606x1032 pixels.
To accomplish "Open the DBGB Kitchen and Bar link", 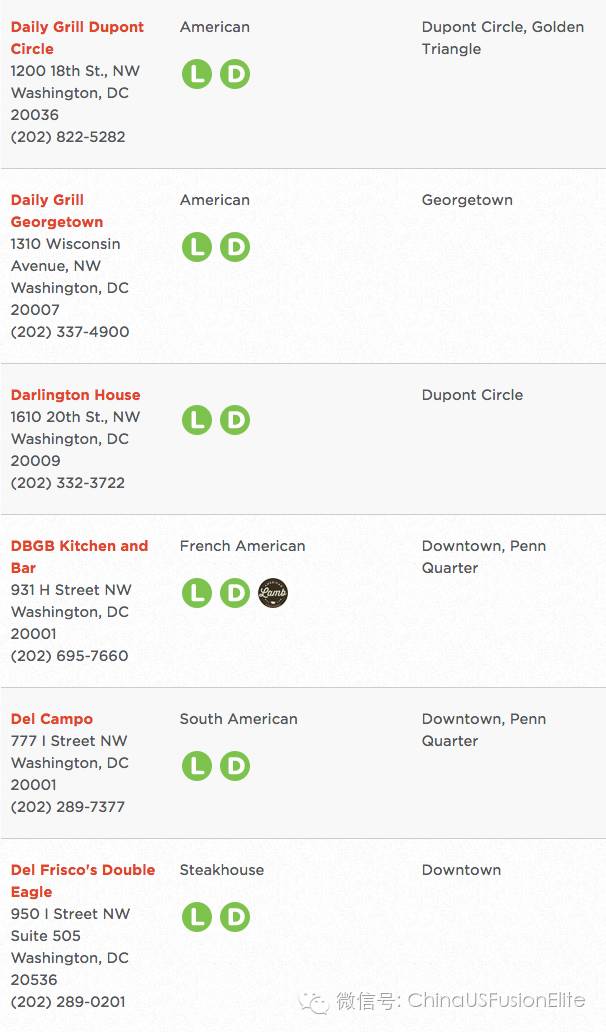I will (x=79, y=556).
